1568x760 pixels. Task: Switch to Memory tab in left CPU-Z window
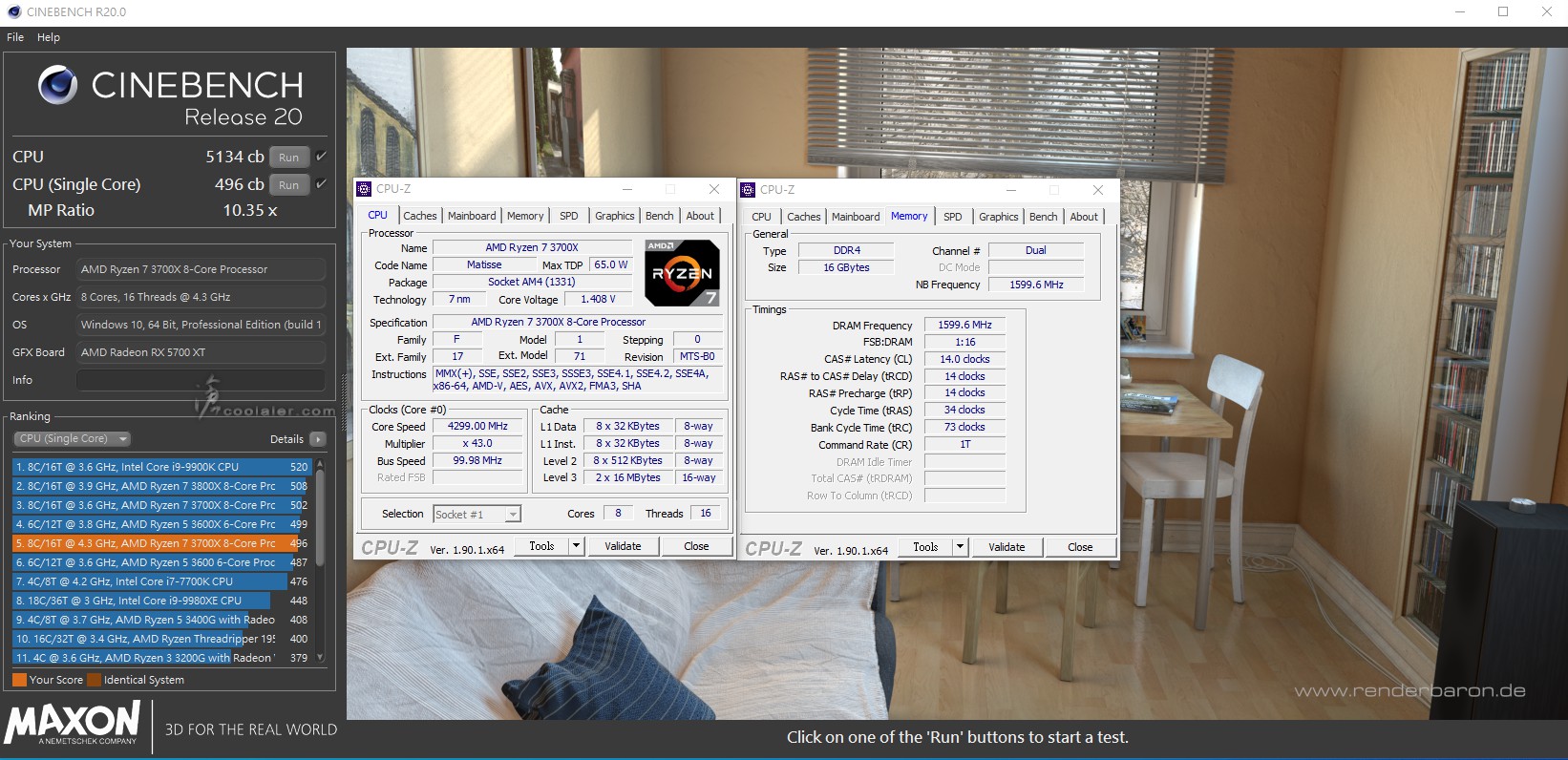pos(525,216)
